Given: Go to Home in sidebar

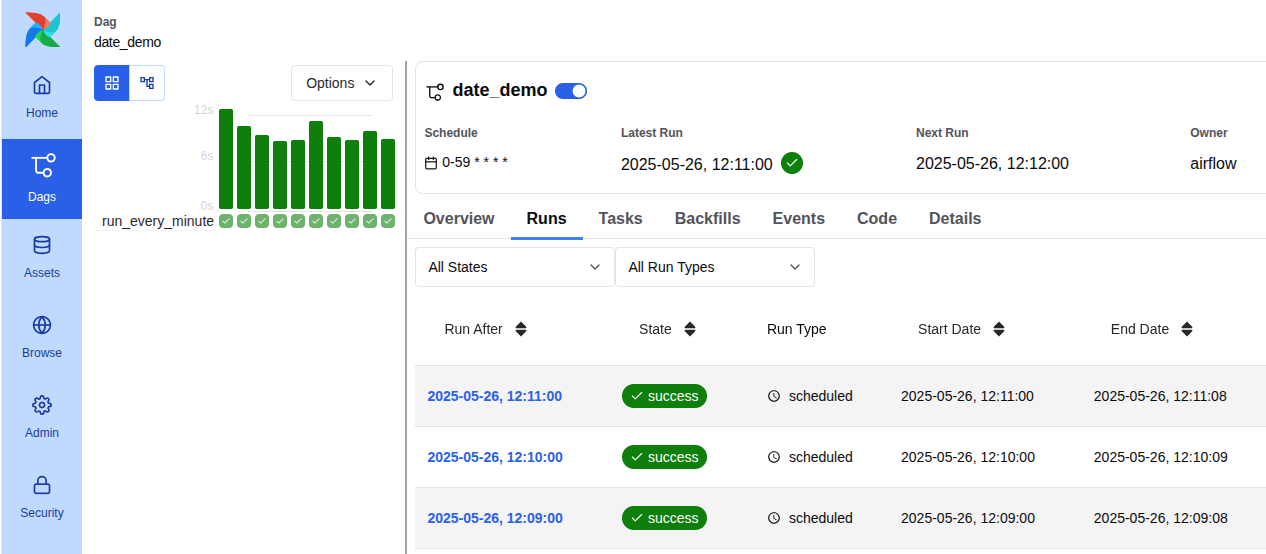Looking at the screenshot, I should pos(42,98).
